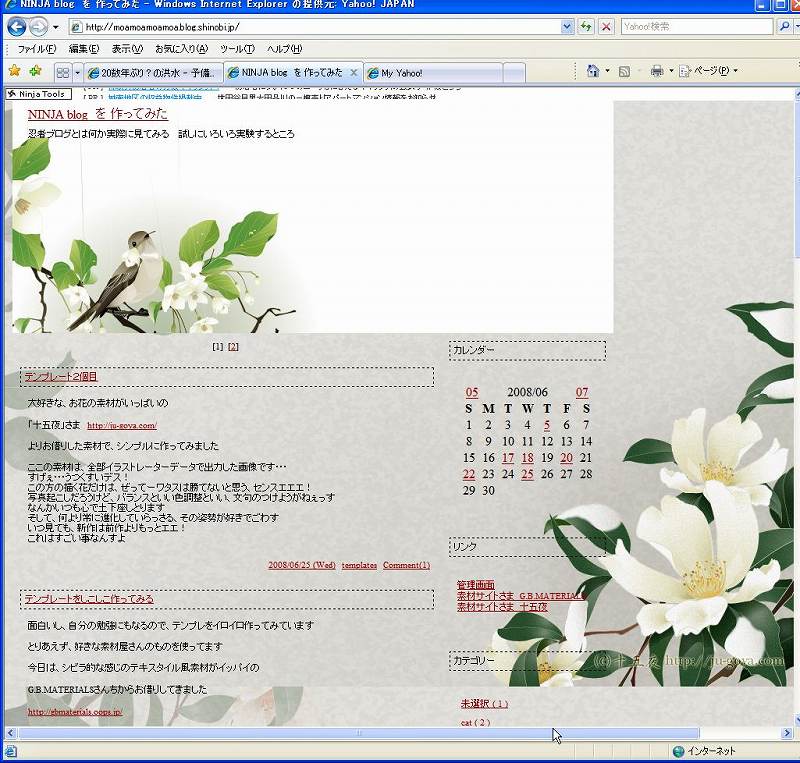Image resolution: width=800 pixels, height=763 pixels.
Task: Open the ページ(P) menu
Action: click(708, 71)
